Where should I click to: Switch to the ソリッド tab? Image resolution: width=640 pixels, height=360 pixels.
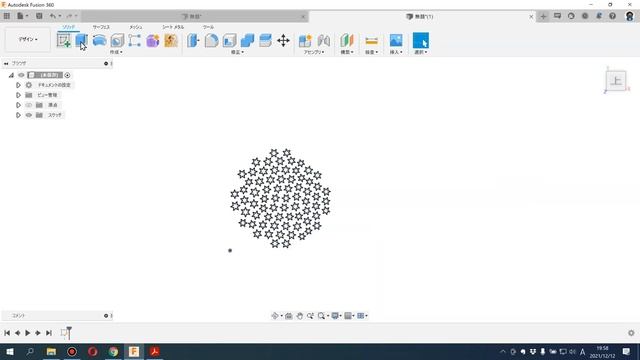pyautogui.click(x=69, y=27)
